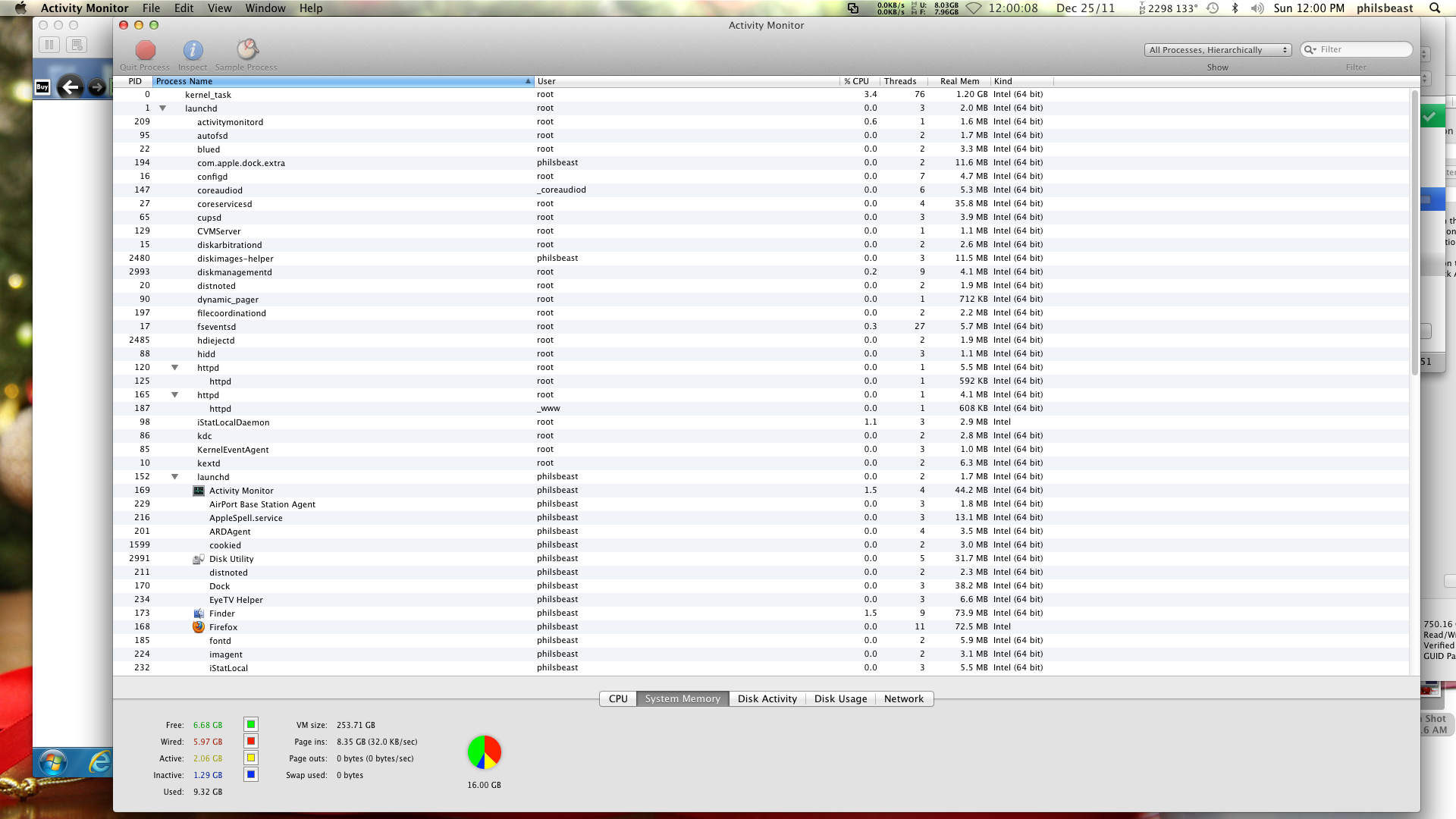Screen dimensions: 1456x819
Task: Click the Sample Process icon
Action: 246,51
